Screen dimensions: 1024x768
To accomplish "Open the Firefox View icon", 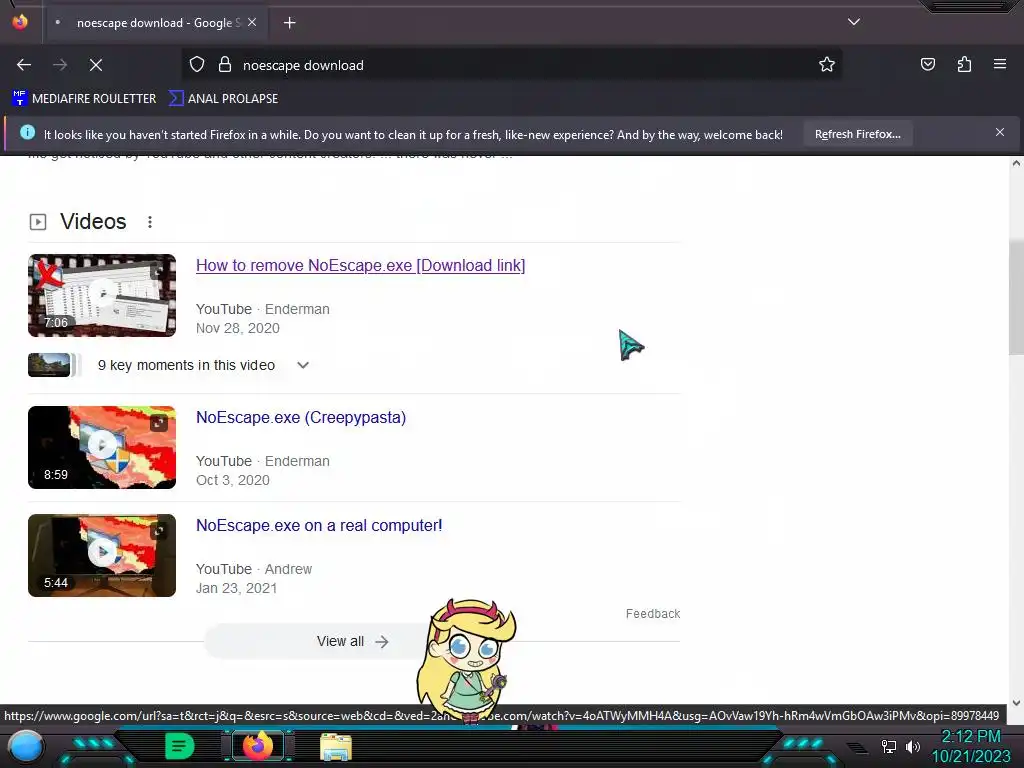I will point(20,22).
